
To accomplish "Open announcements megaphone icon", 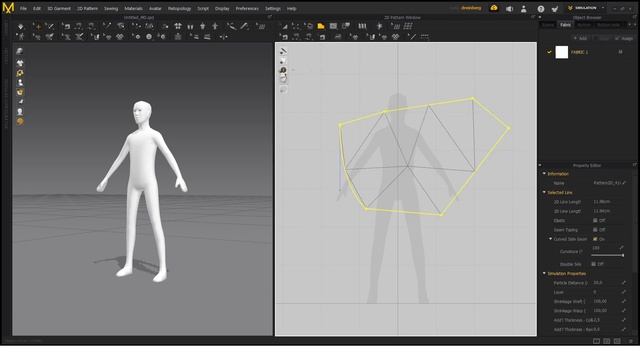I will (509, 9).
